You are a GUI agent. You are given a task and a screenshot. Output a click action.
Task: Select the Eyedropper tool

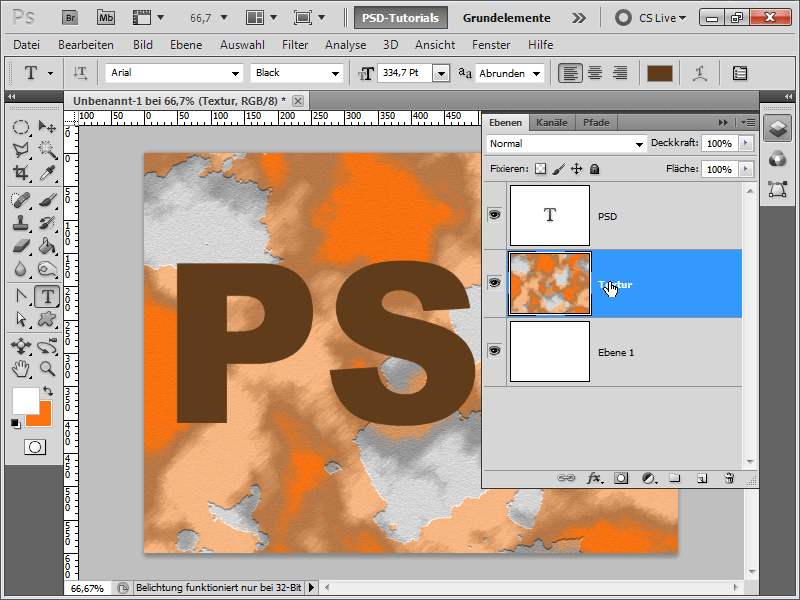coord(47,172)
